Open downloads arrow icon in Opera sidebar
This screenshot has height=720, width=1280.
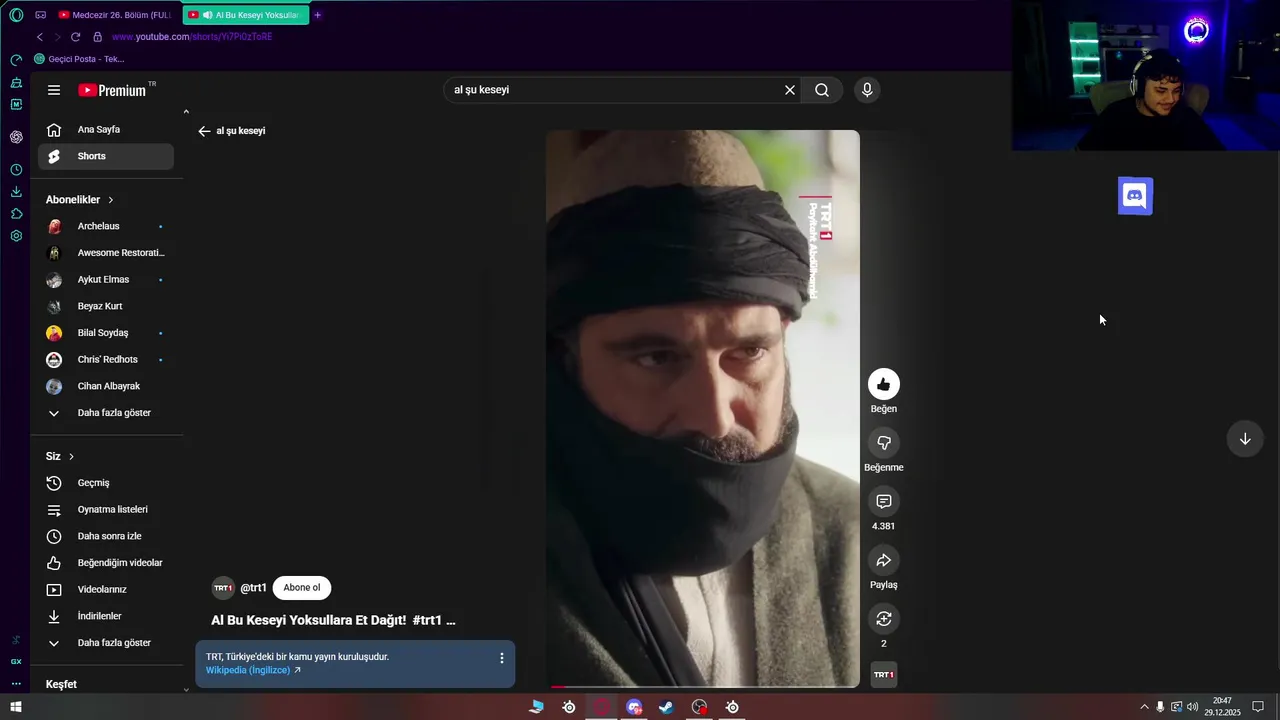(16, 192)
